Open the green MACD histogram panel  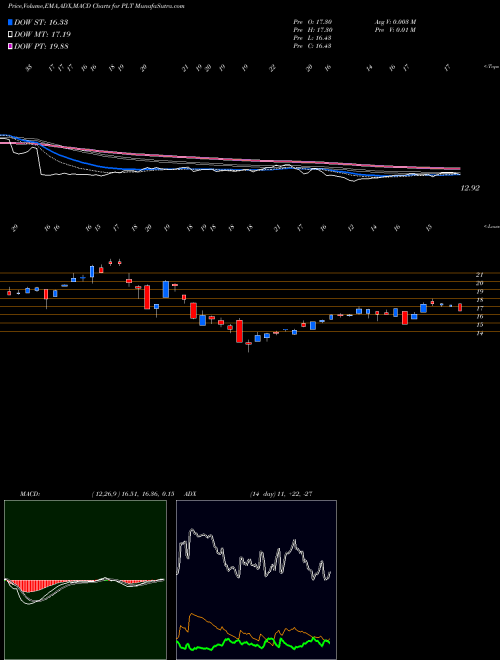pos(85,580)
